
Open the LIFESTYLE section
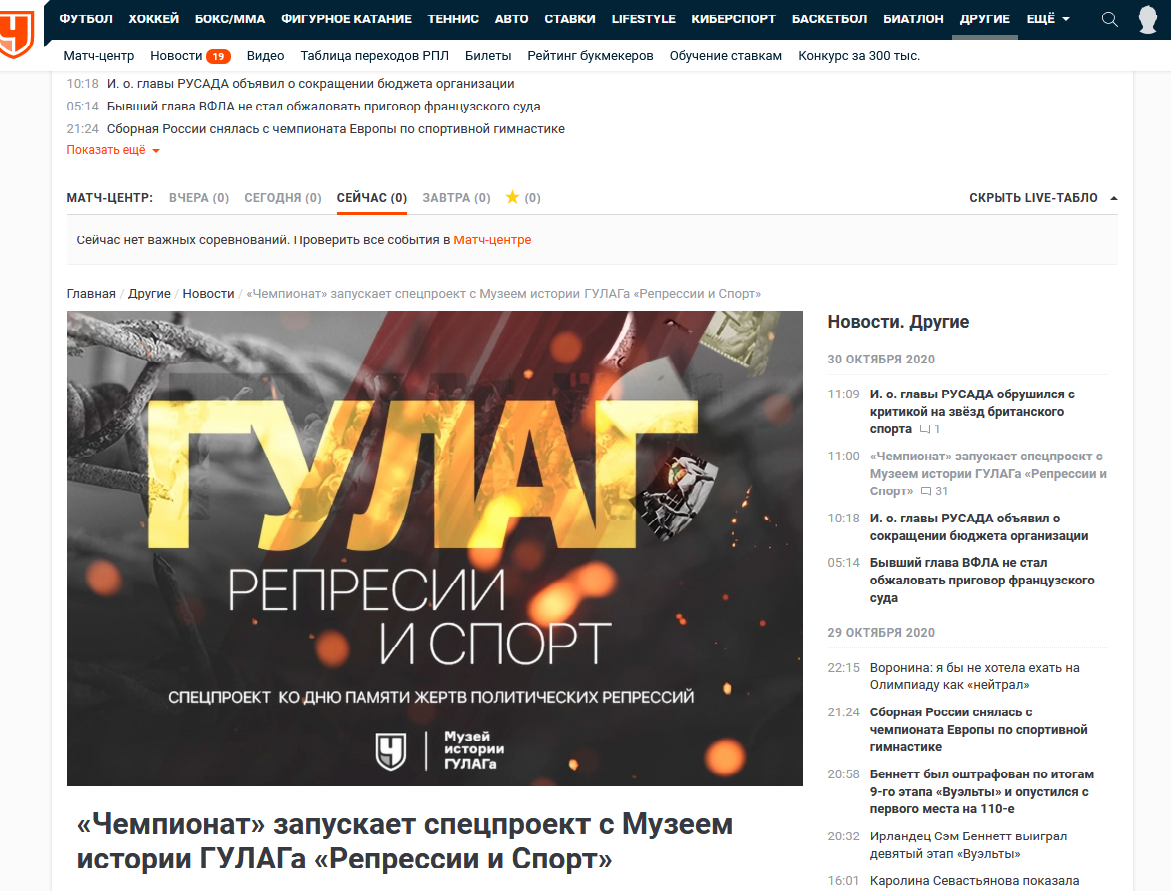(644, 19)
